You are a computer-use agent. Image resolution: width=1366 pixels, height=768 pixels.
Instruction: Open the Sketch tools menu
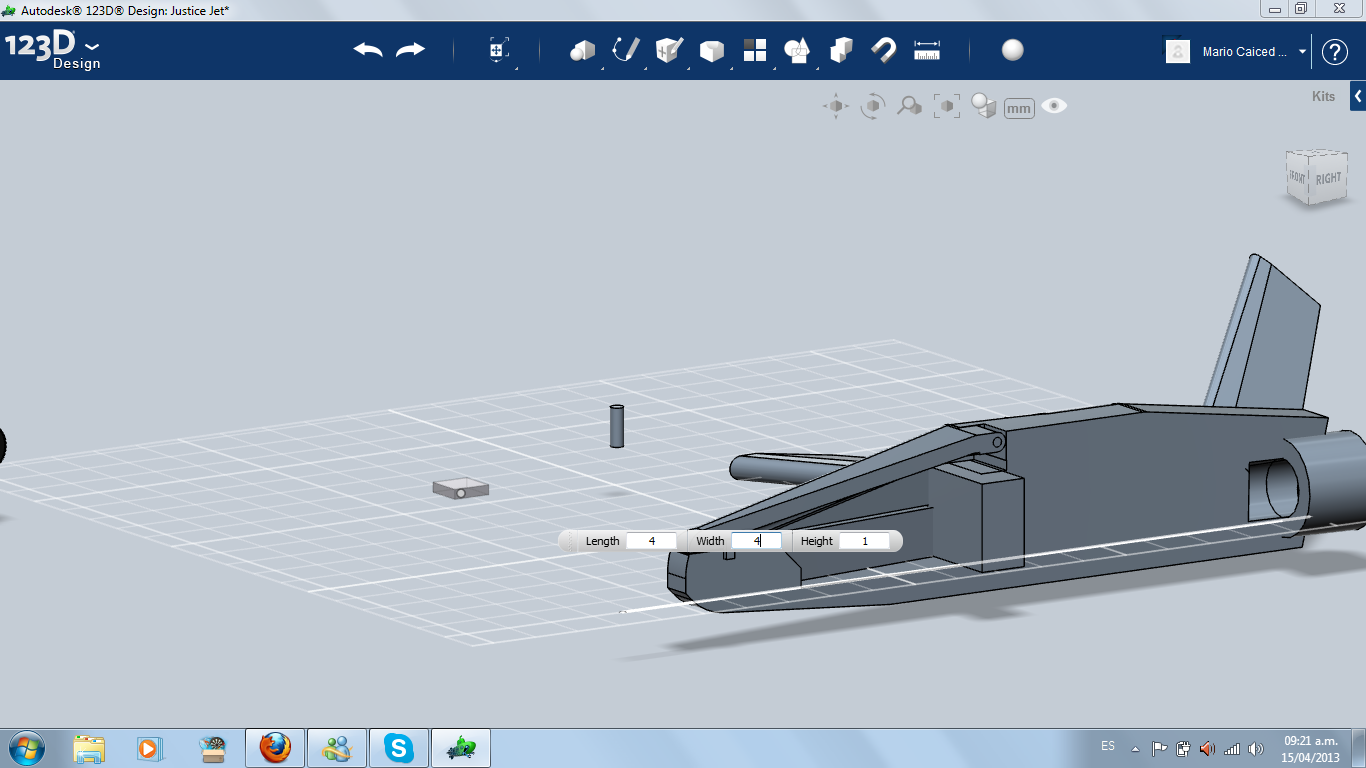point(626,50)
